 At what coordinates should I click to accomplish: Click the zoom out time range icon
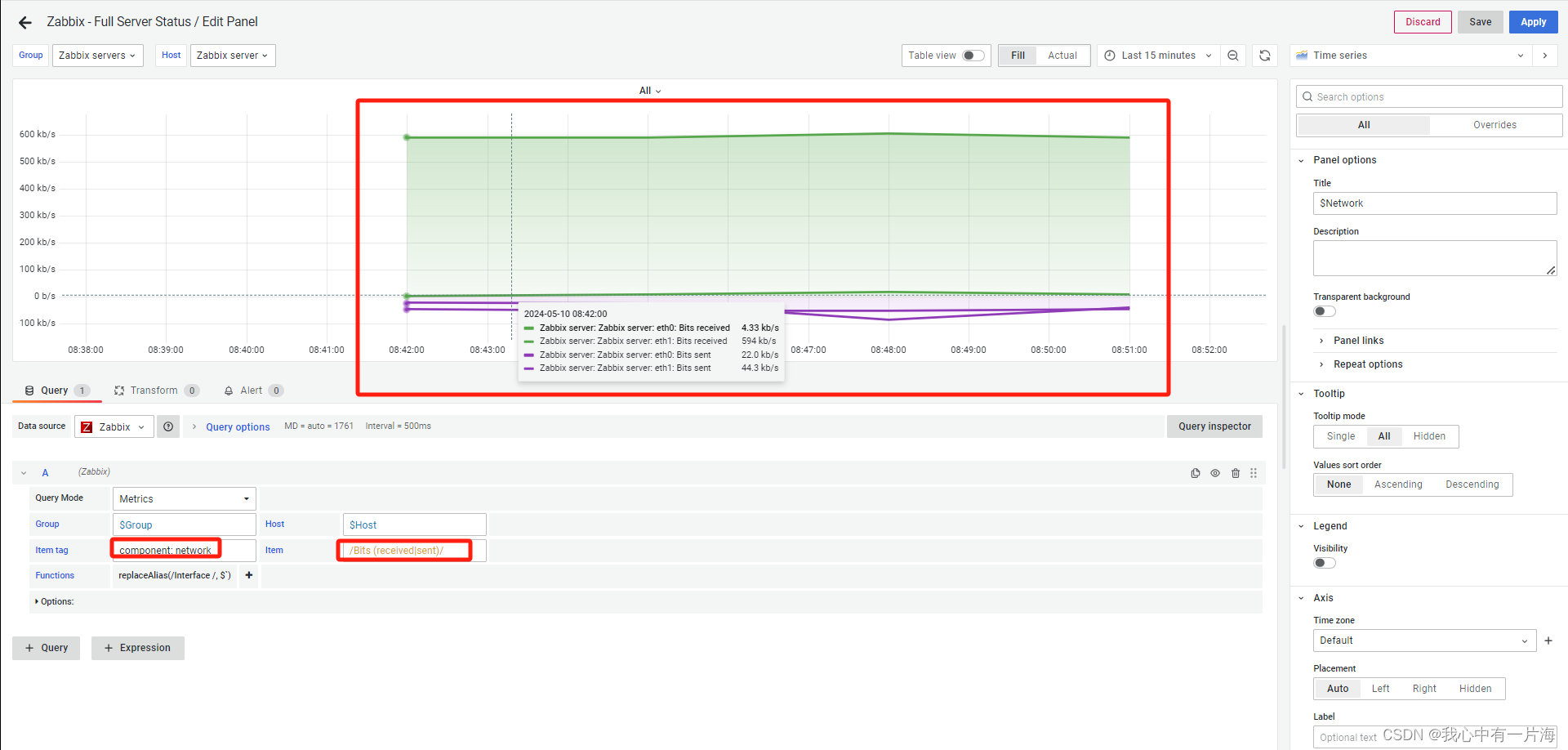[x=1233, y=56]
